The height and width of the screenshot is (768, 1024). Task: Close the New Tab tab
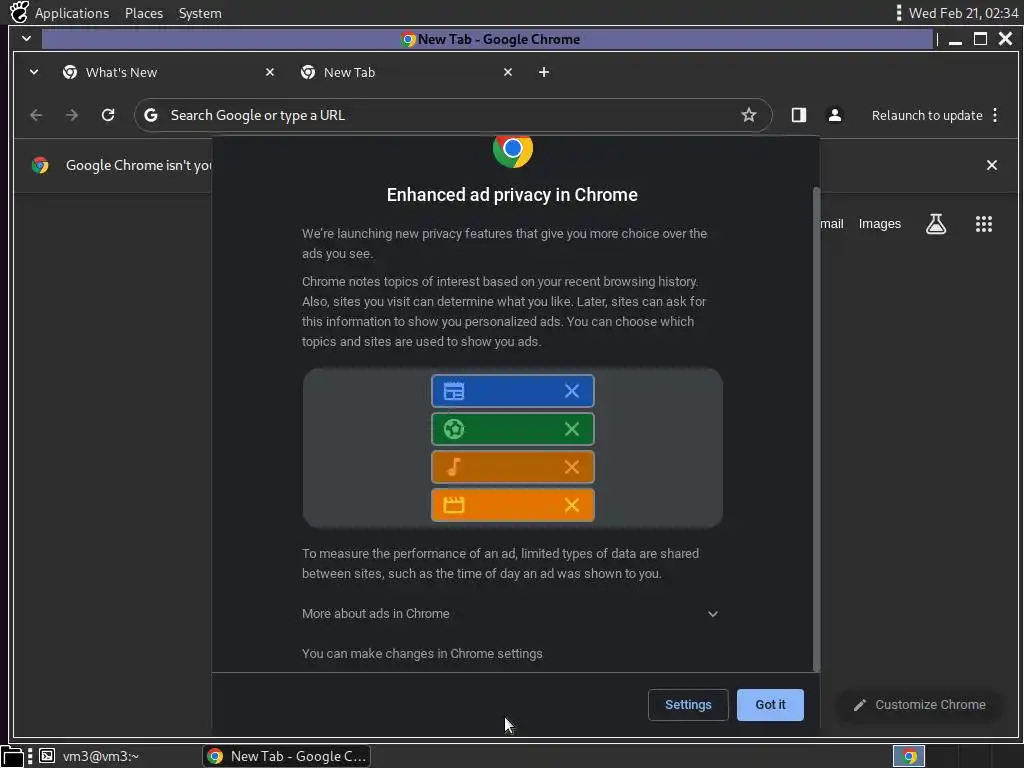click(508, 72)
